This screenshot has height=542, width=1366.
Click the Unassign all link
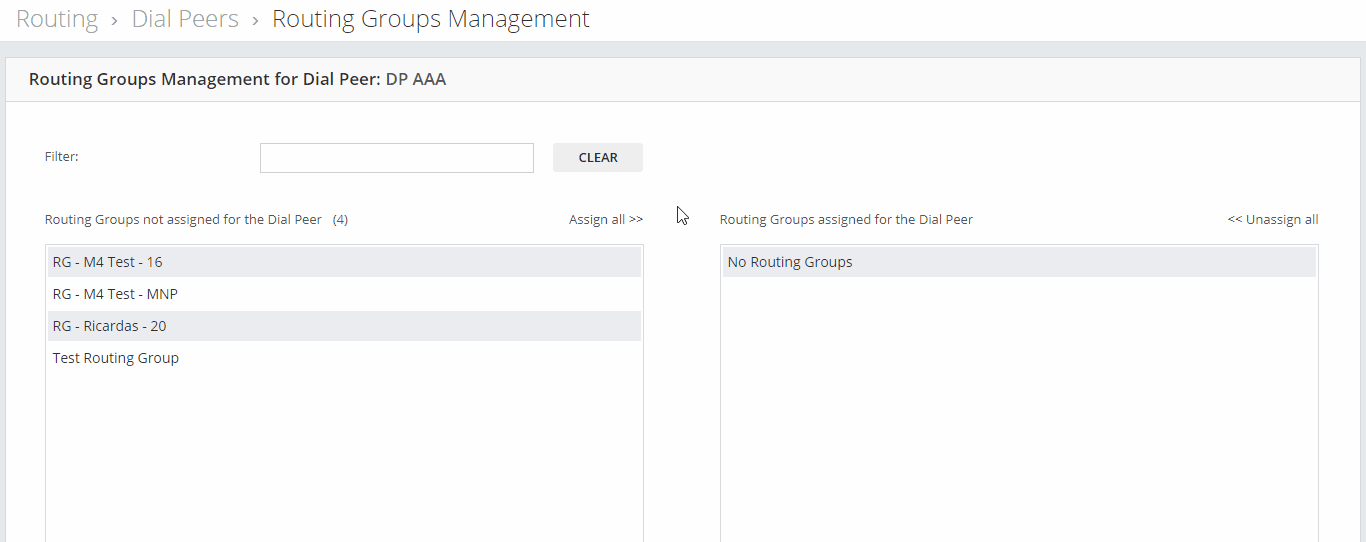1273,220
